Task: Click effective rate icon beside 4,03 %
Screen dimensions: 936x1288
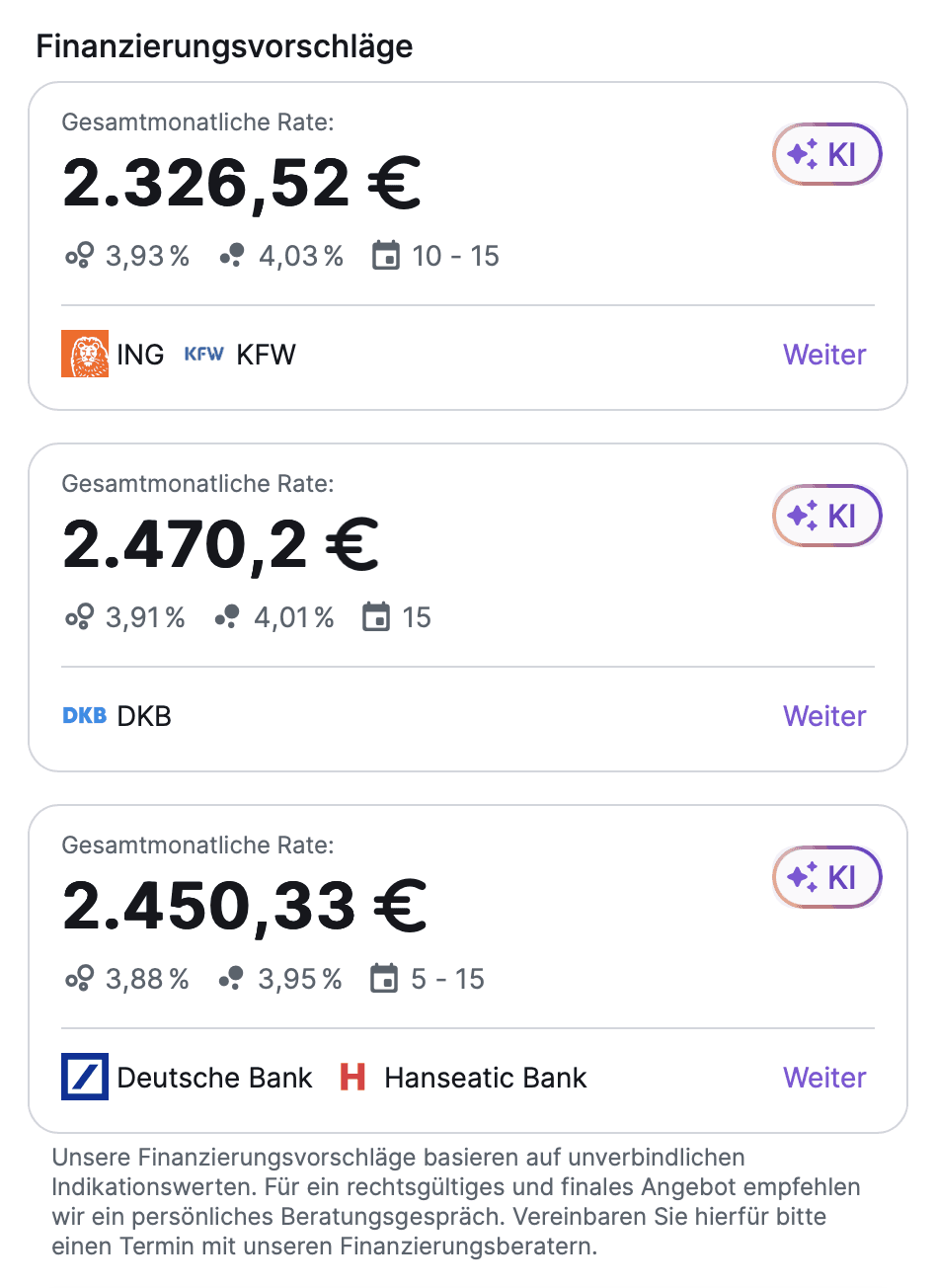Action: click(x=232, y=256)
